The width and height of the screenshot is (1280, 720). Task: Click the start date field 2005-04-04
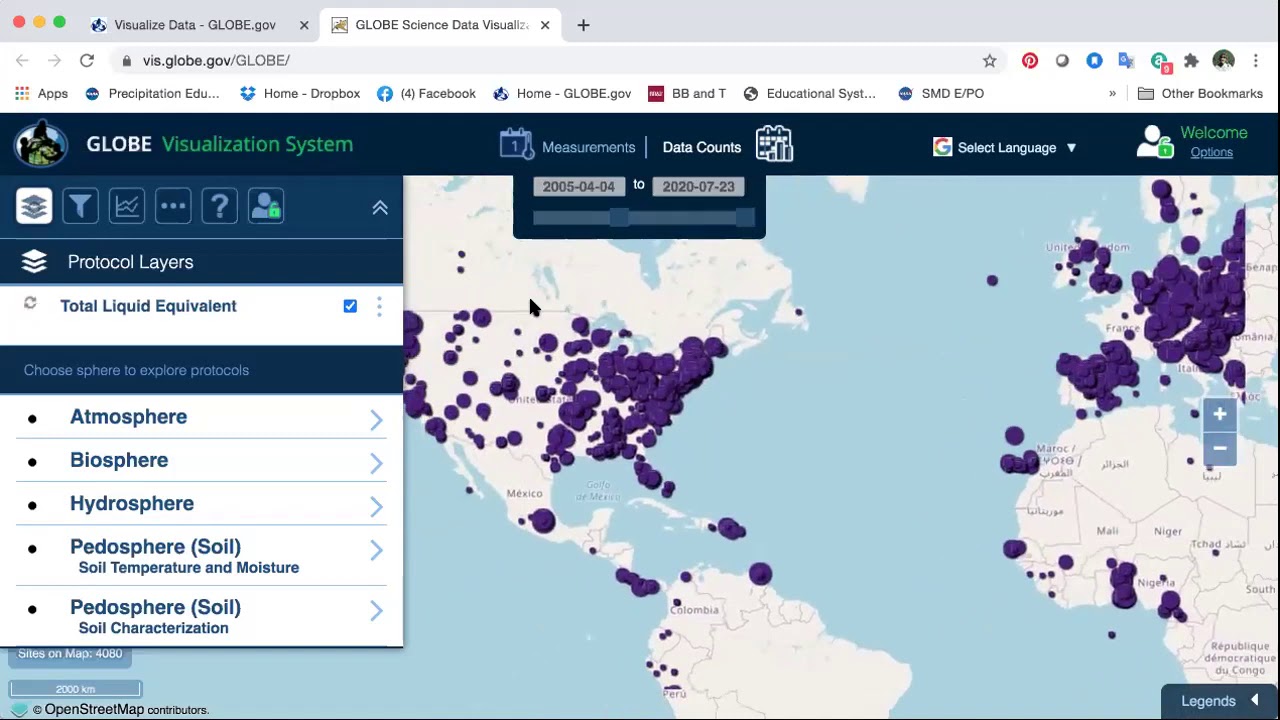[x=579, y=186]
